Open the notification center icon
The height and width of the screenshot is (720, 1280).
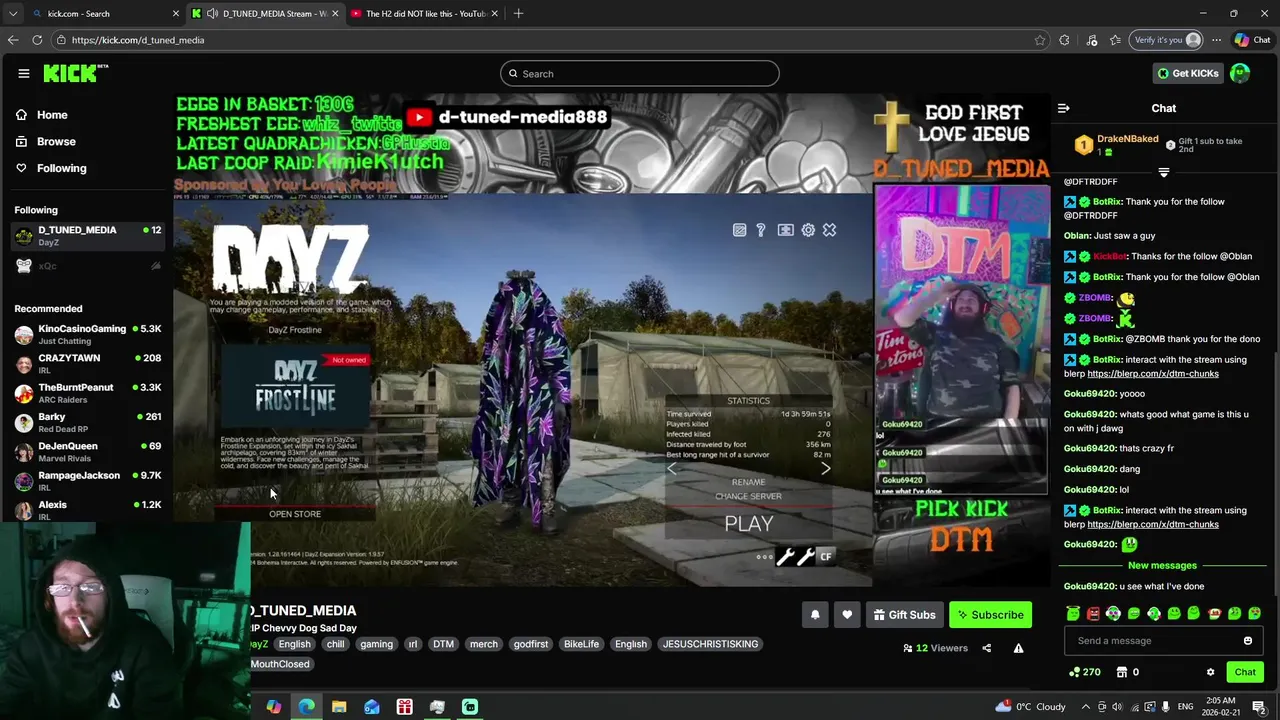[1259, 707]
